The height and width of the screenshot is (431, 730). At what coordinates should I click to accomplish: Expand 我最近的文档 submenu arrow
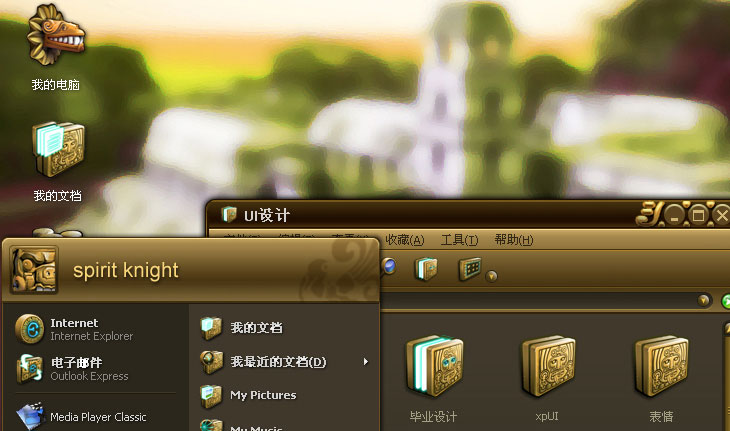366,362
